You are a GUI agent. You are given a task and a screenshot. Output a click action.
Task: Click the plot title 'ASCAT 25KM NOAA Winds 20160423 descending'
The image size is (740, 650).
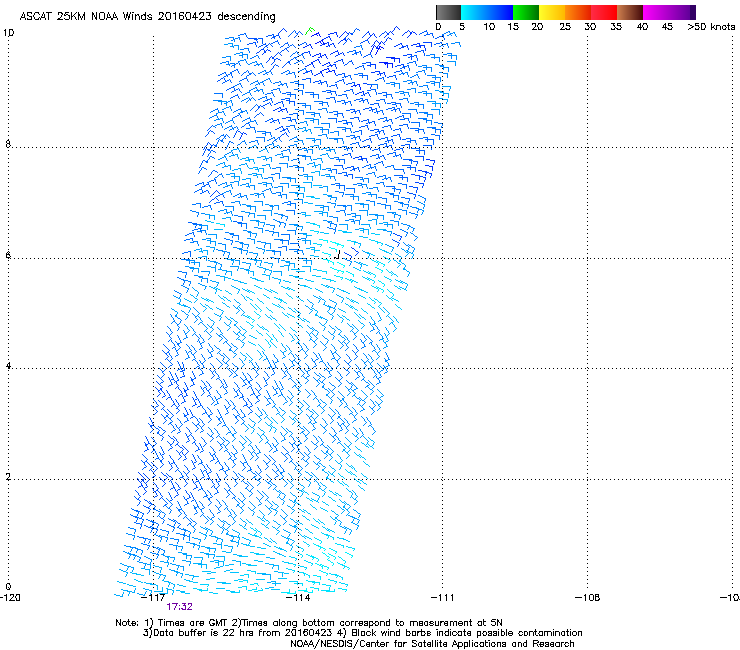click(x=147, y=16)
